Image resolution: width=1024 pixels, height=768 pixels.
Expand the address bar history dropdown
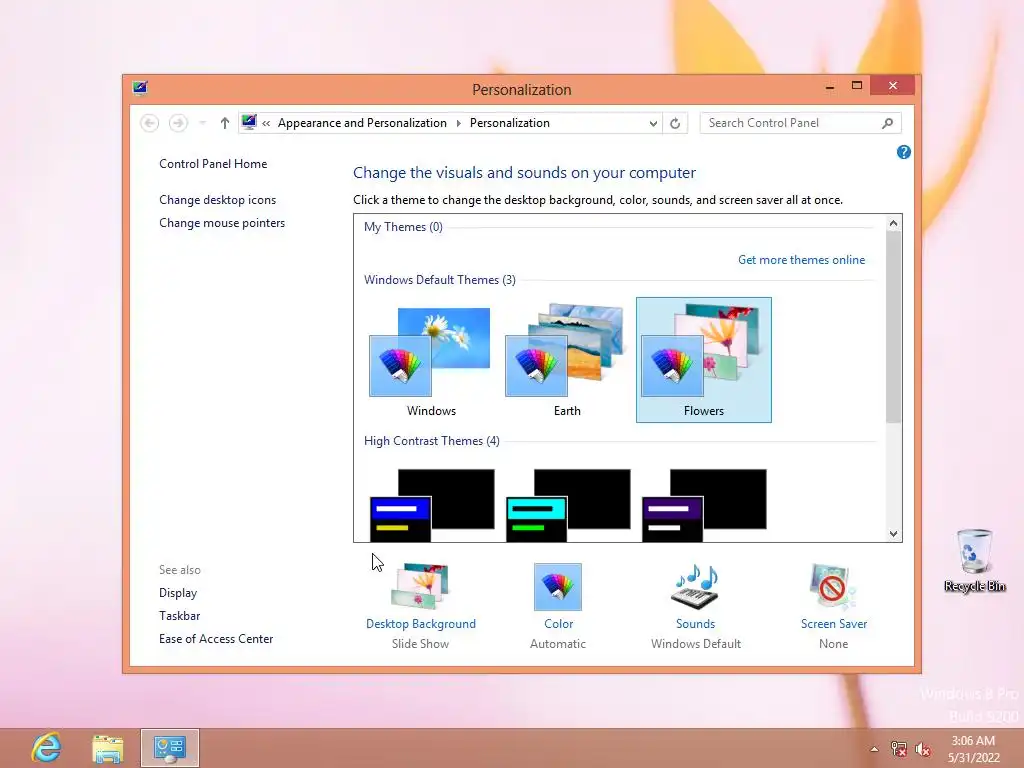652,123
